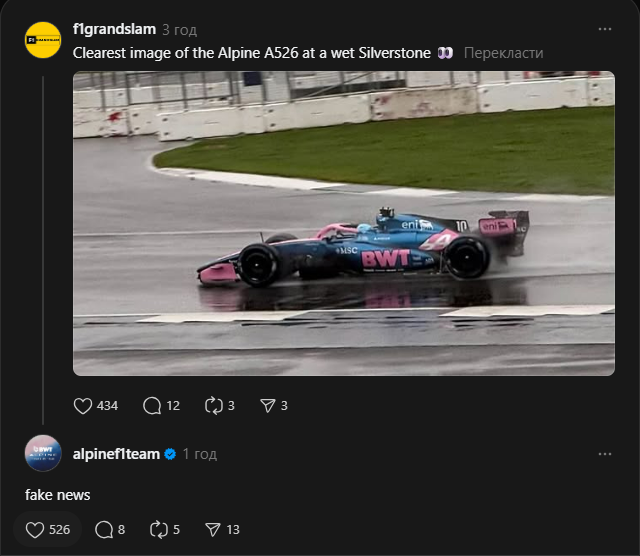The image size is (640, 556).
Task: Go to f1grandslam username link
Action: click(114, 29)
